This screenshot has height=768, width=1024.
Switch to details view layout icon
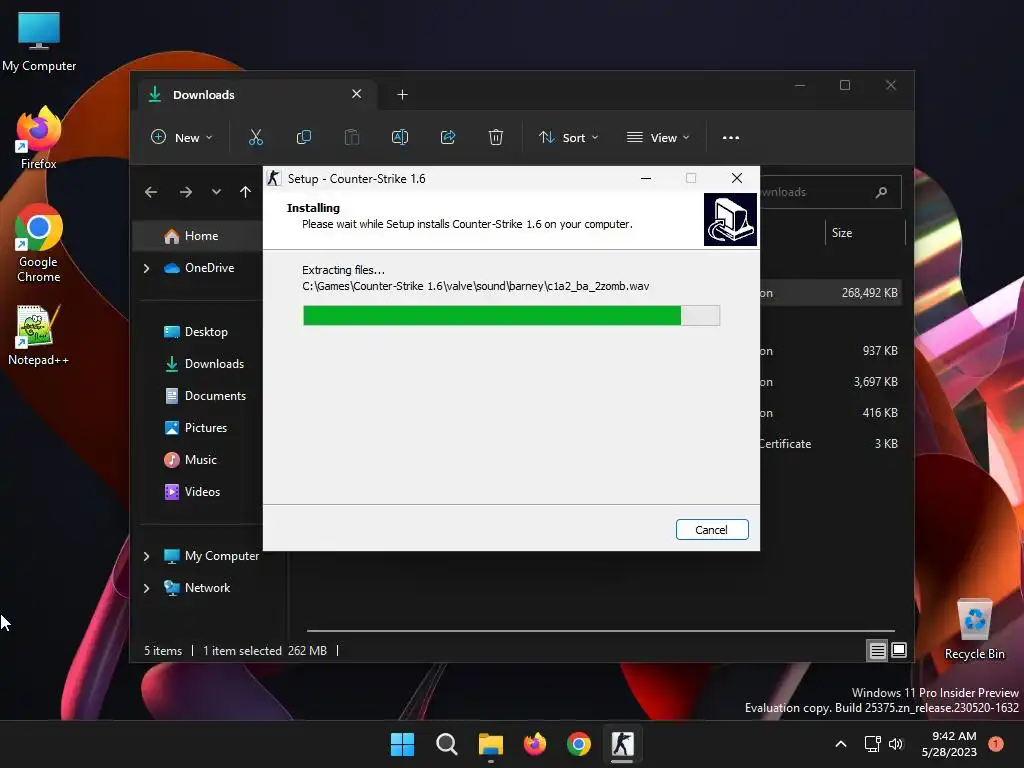click(878, 650)
